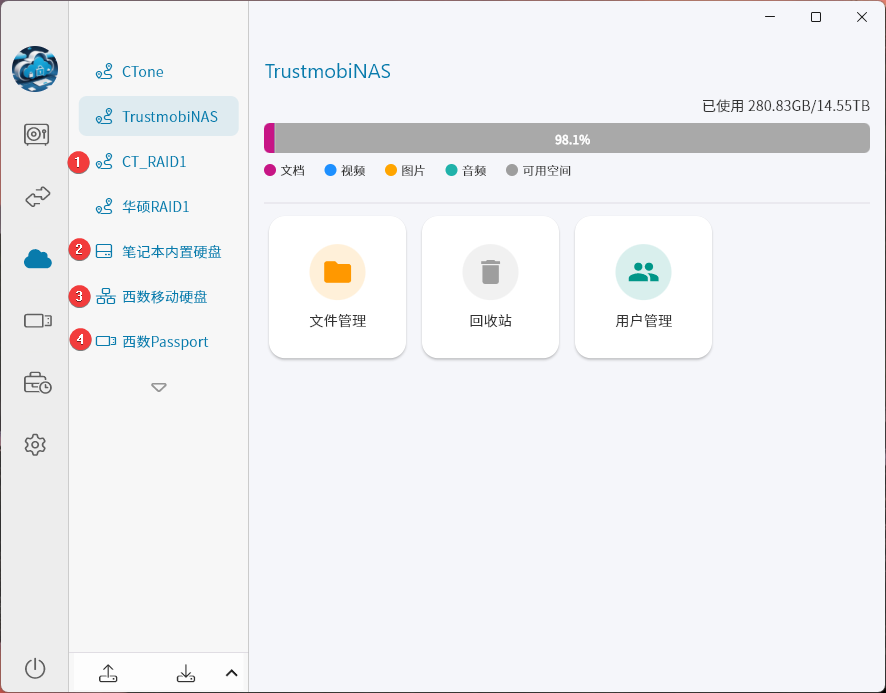Image resolution: width=886 pixels, height=693 pixels.
Task: Open the 回收站 recycle bin card
Action: pyautogui.click(x=490, y=287)
